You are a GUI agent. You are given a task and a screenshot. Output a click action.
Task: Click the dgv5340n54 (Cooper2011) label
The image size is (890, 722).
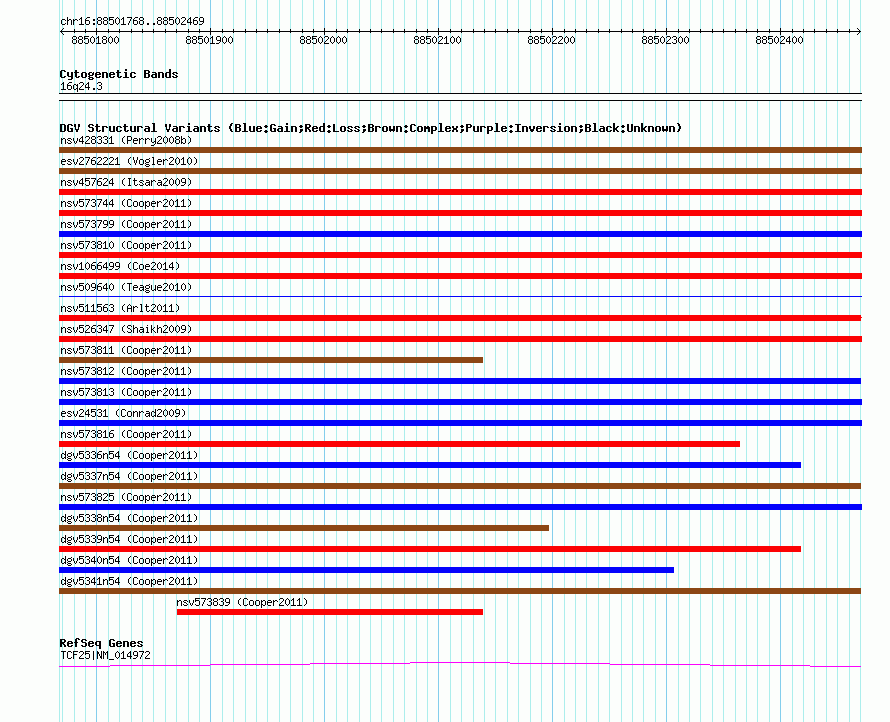click(129, 560)
